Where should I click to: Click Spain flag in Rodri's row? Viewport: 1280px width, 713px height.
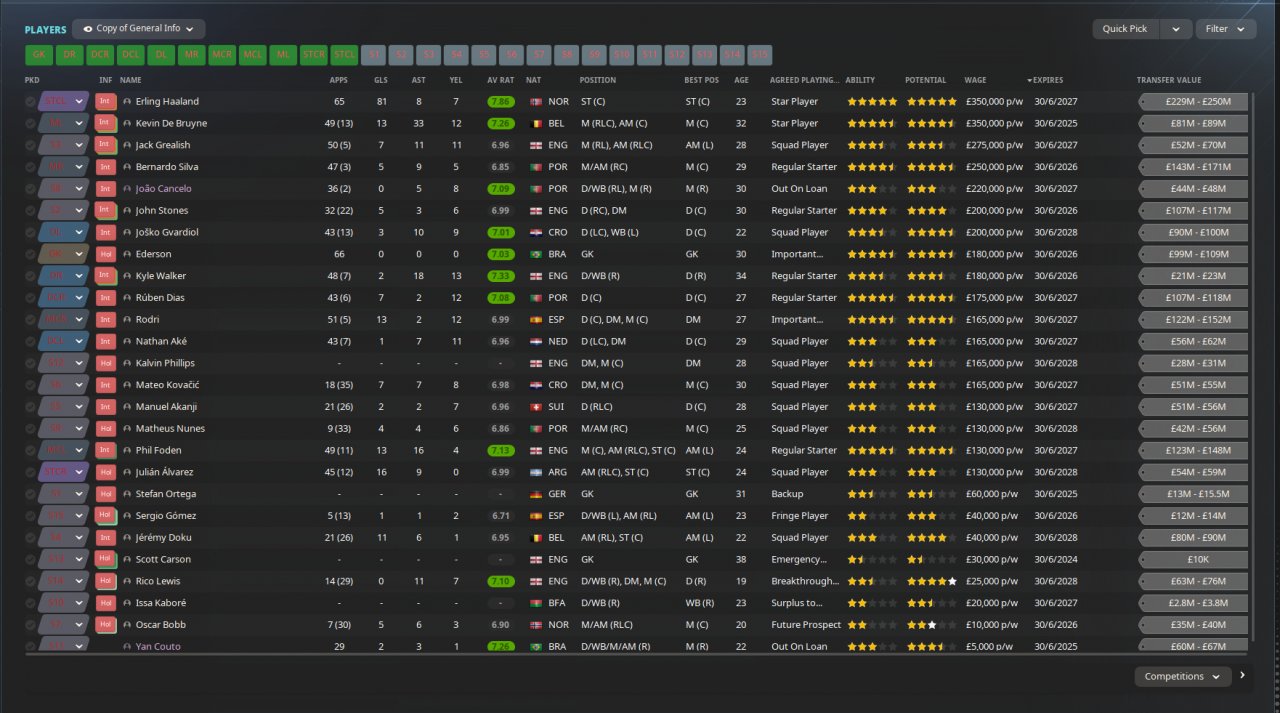point(535,319)
